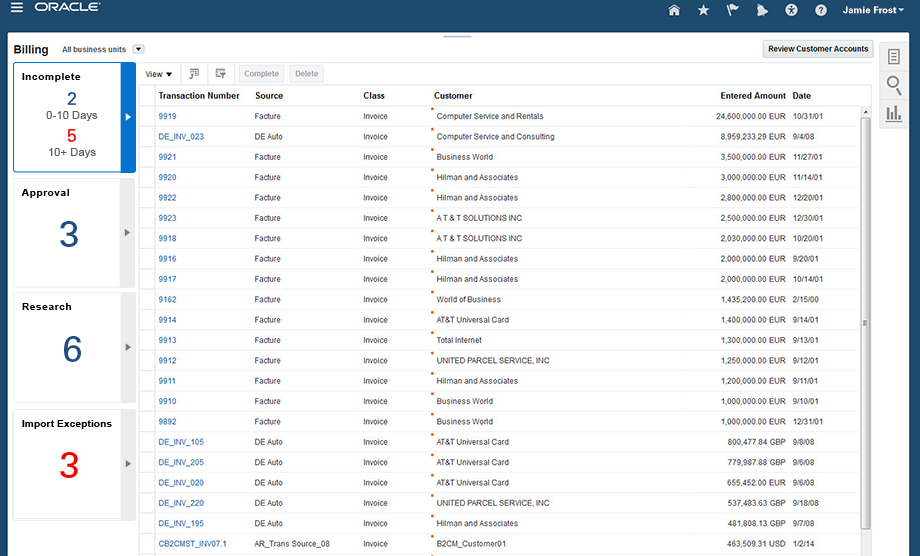Open accessibility settings icon

point(792,10)
